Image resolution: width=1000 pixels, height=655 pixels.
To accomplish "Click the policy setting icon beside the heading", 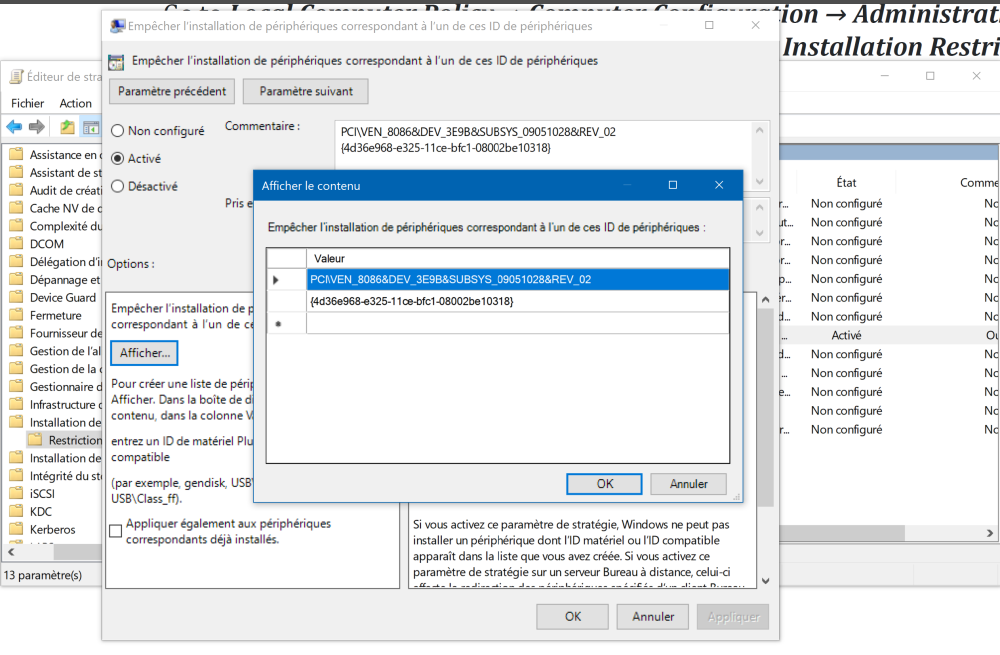I will (x=116, y=61).
